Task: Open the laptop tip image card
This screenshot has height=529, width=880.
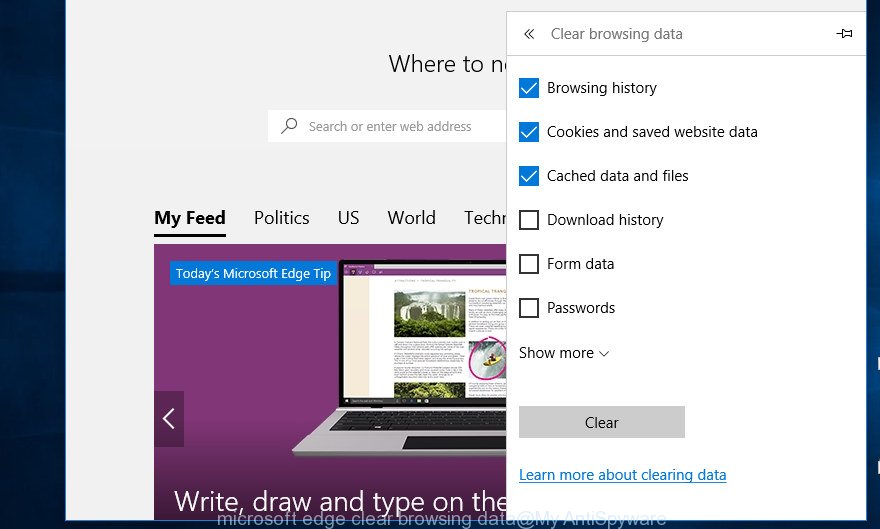Action: [x=330, y=381]
